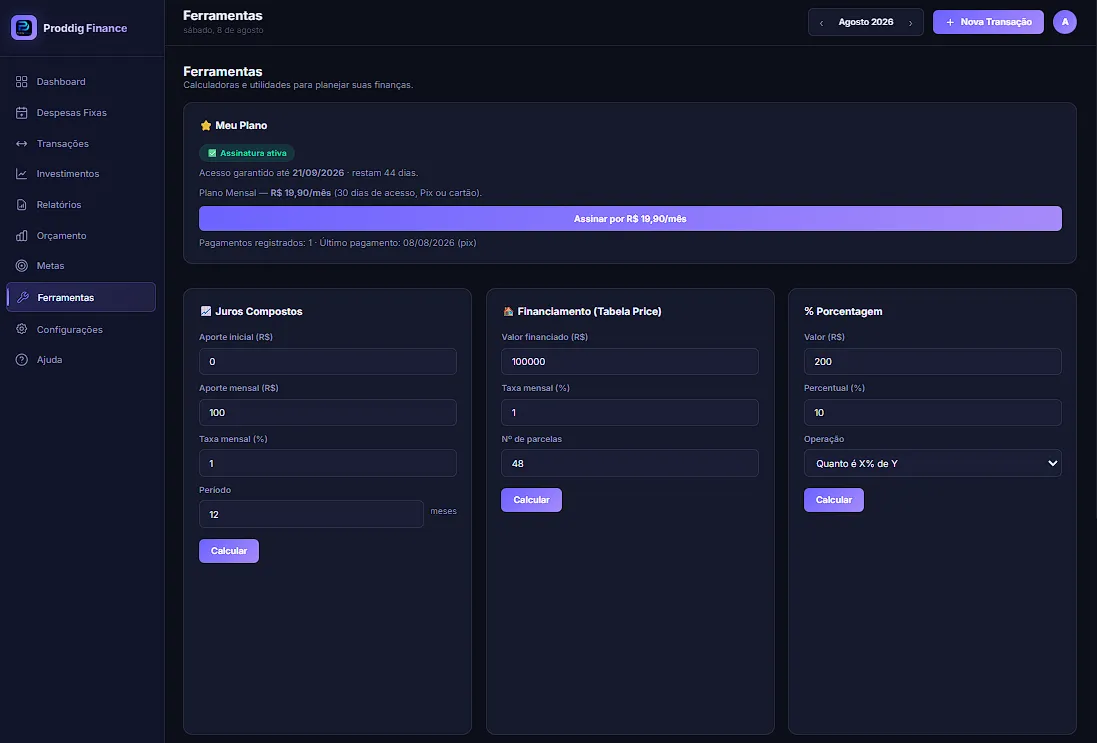
Task: Click the Investimentos chart icon
Action: click(22, 174)
